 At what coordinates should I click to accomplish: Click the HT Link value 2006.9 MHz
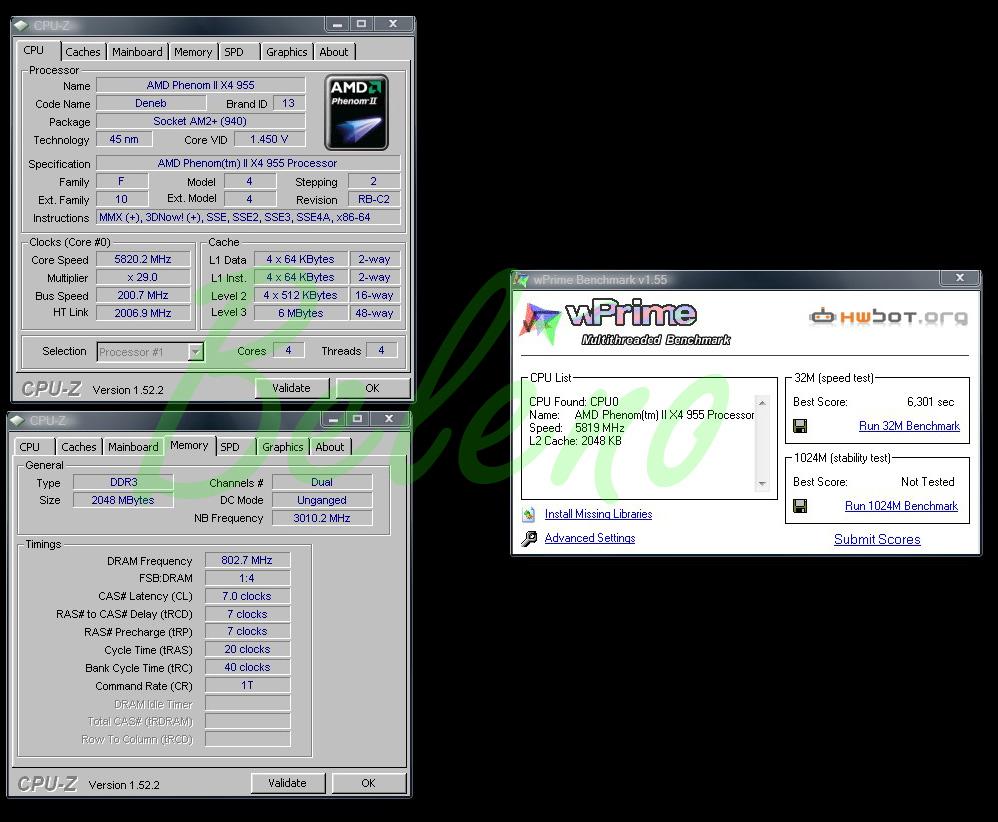point(143,313)
